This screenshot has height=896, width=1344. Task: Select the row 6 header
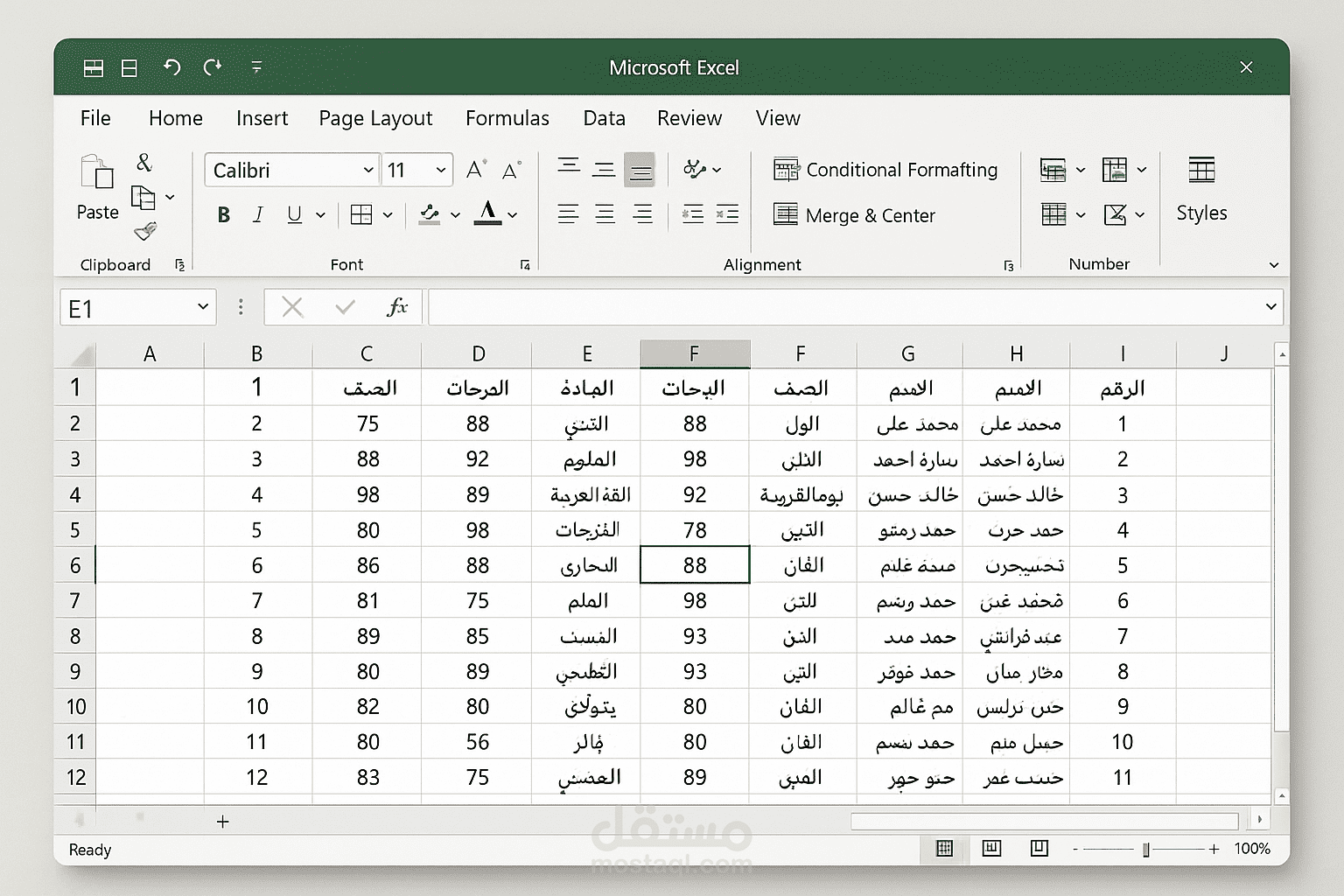[x=75, y=565]
